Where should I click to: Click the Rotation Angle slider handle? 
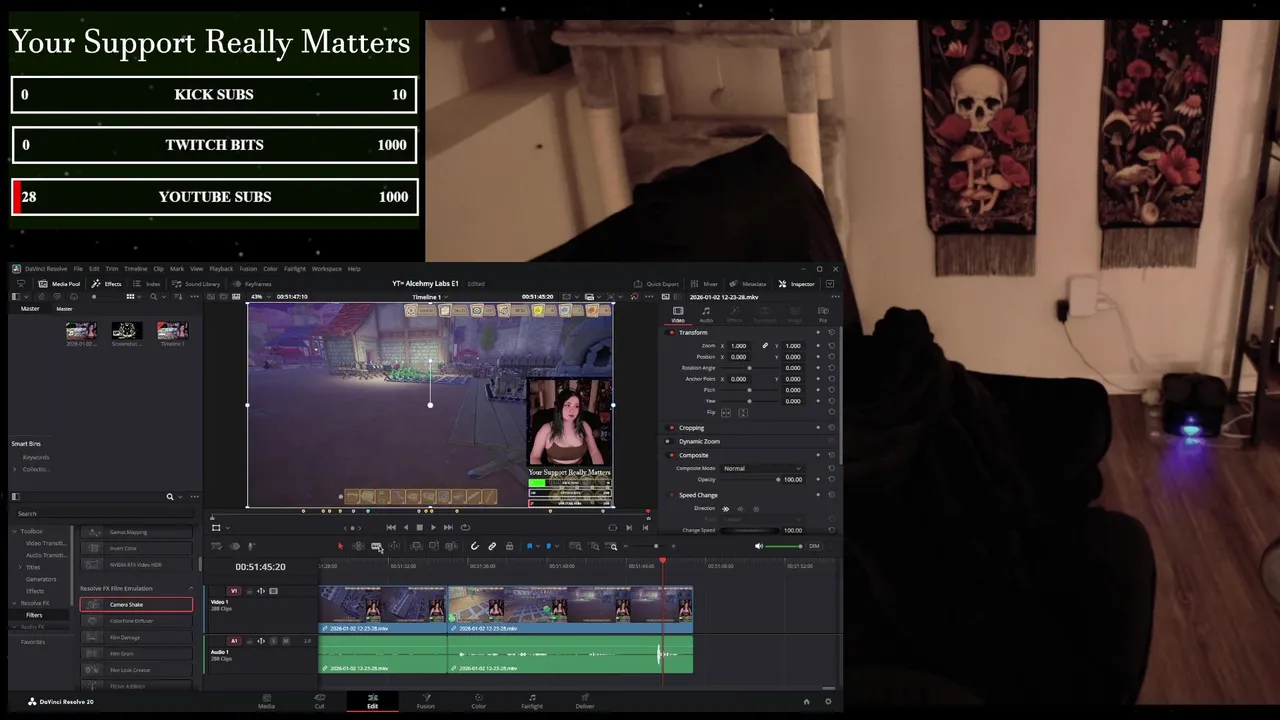(749, 368)
